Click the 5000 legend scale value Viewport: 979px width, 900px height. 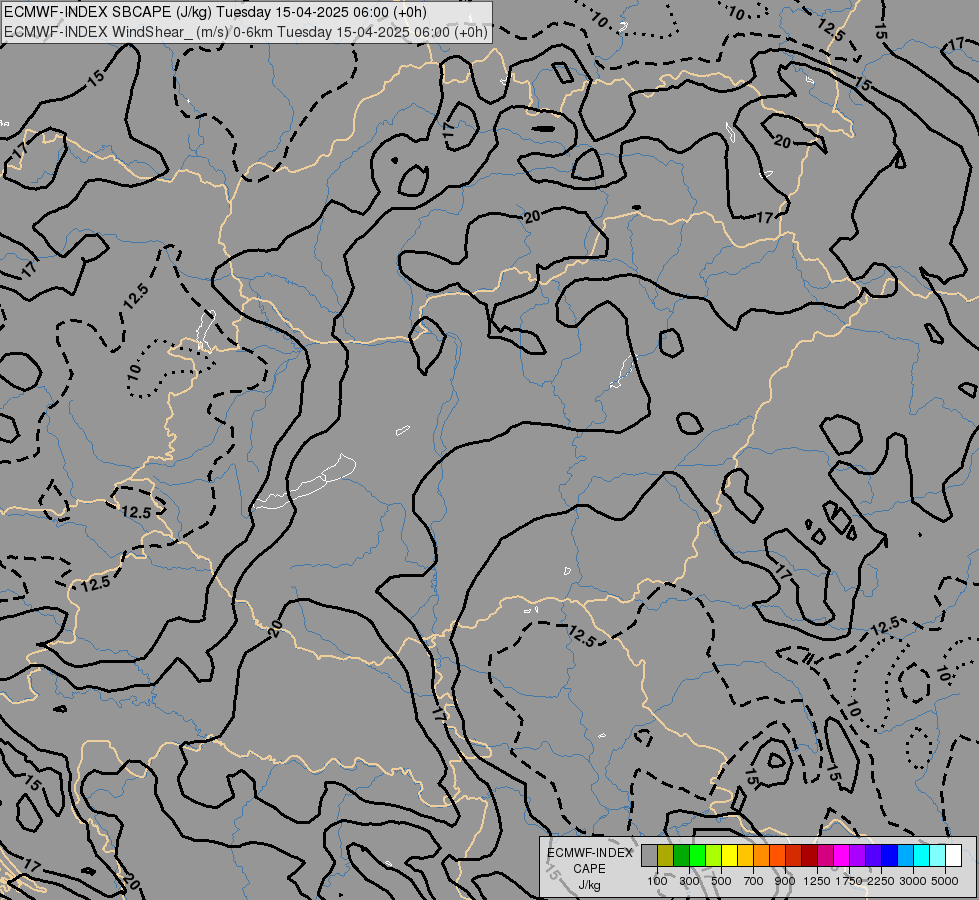click(x=945, y=881)
